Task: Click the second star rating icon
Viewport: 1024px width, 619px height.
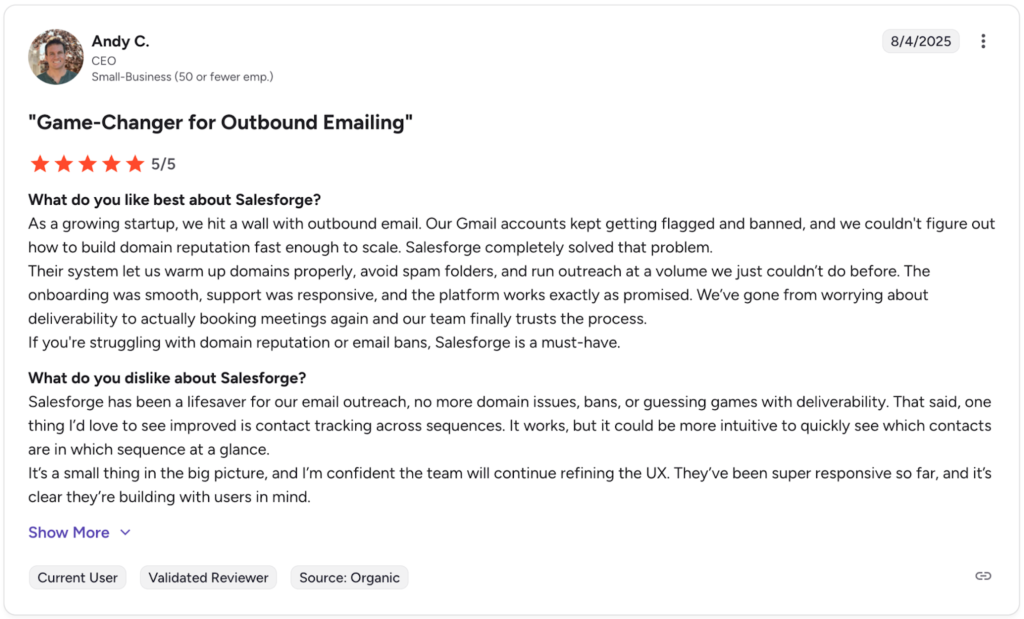Action: tap(64, 163)
